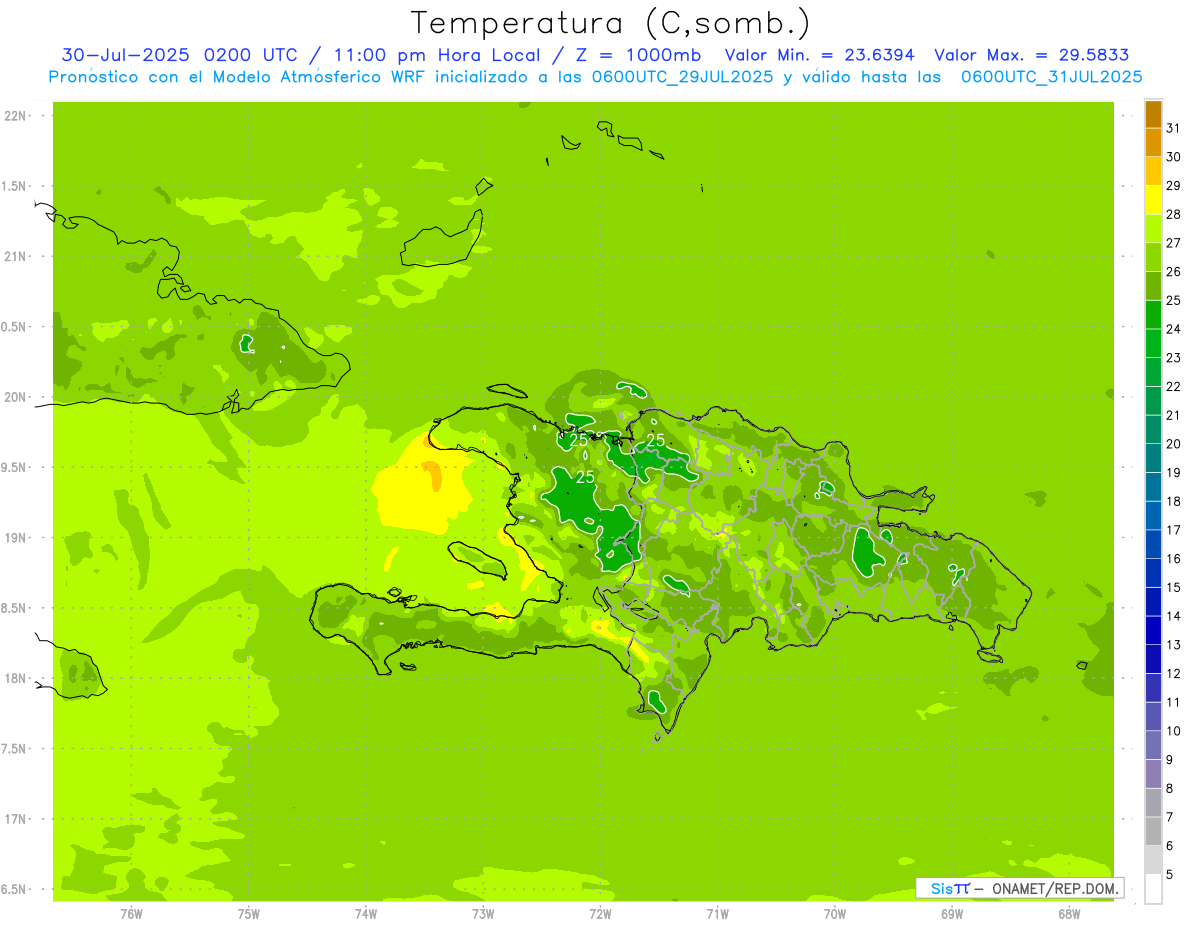1200x927 pixels.
Task: Click the "69W" longitude label
Action: [x=952, y=913]
